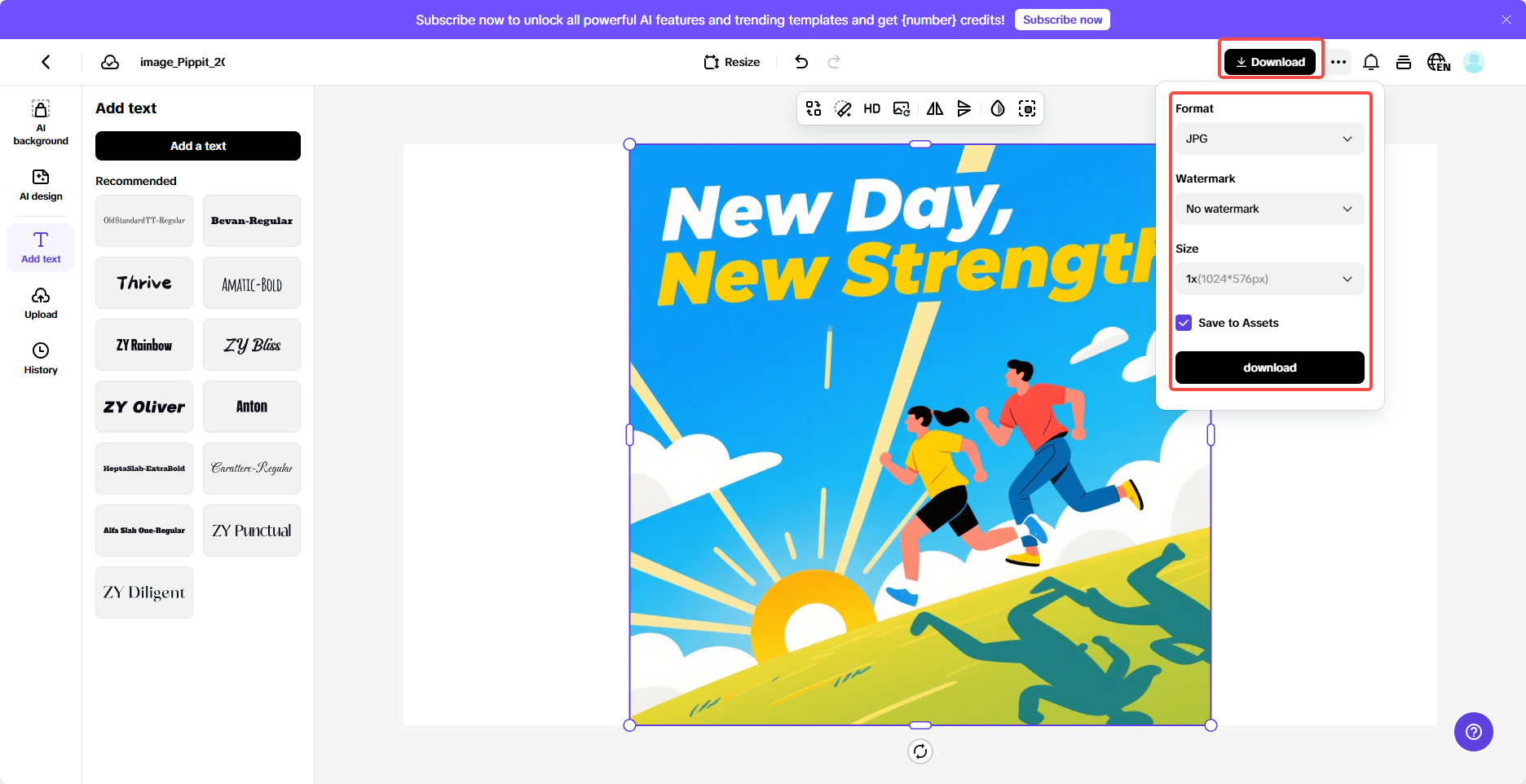
Task: Open the Watermark dropdown
Action: pos(1269,209)
